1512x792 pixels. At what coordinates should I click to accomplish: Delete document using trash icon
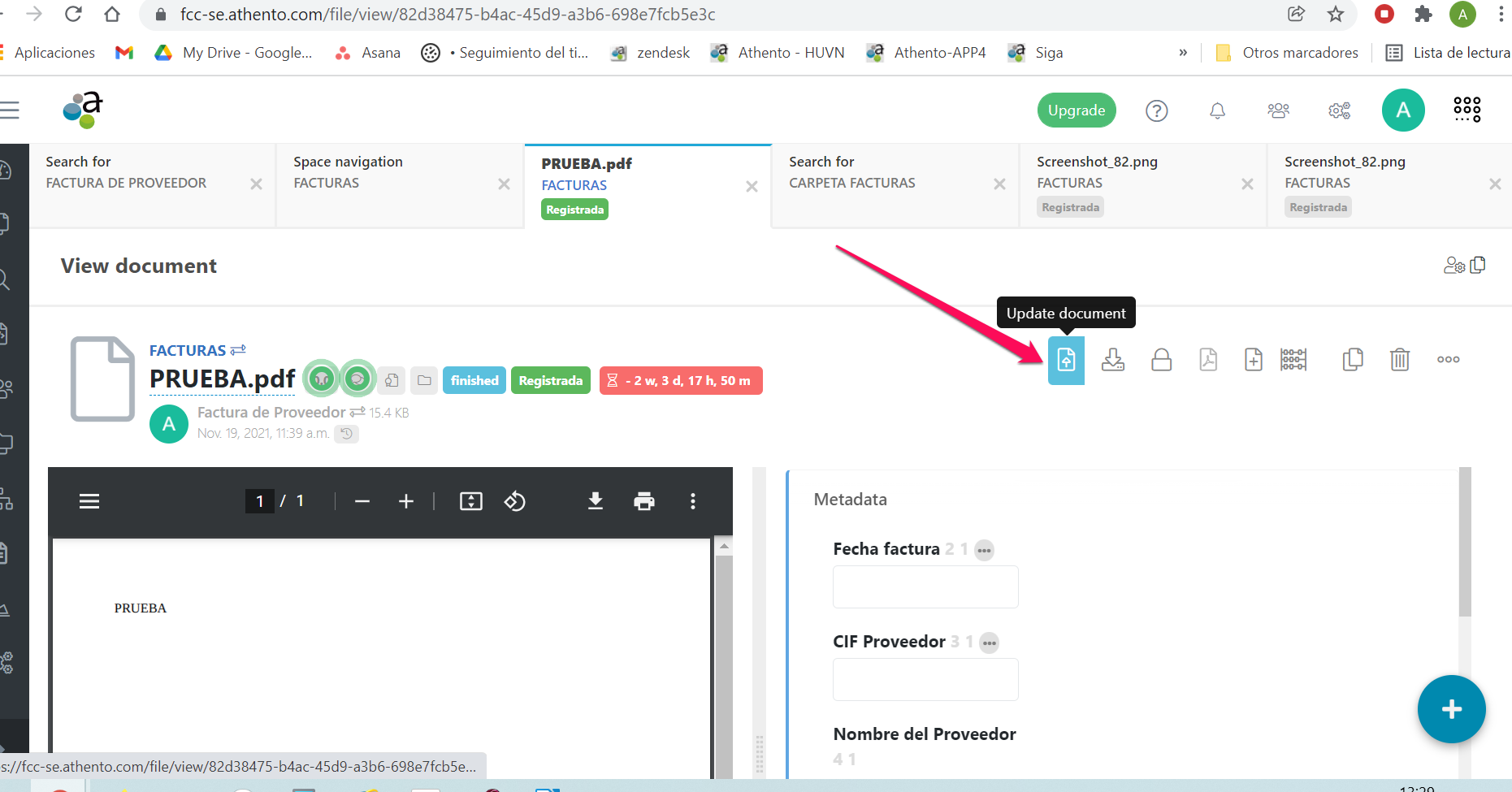click(x=1399, y=360)
